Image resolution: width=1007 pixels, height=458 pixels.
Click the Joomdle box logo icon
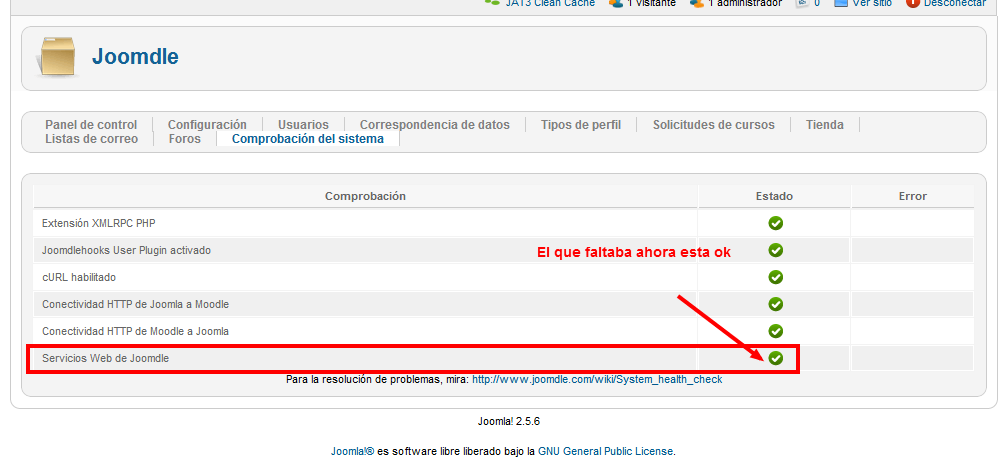coord(56,57)
